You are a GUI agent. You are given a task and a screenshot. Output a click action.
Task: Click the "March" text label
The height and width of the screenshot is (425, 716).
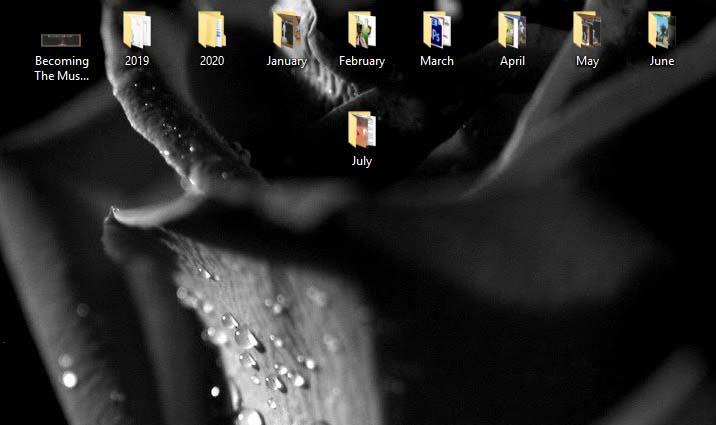pyautogui.click(x=437, y=61)
